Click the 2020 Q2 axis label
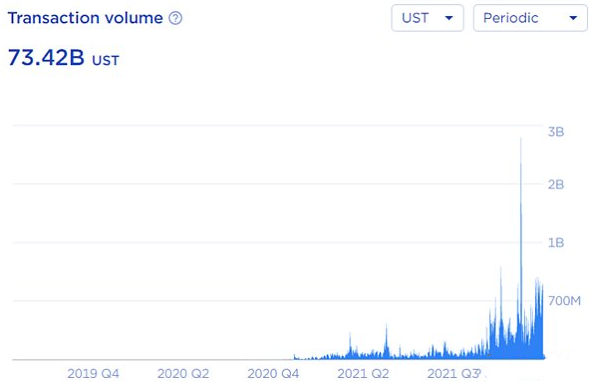Image resolution: width=591 pixels, height=384 pixels. [183, 373]
